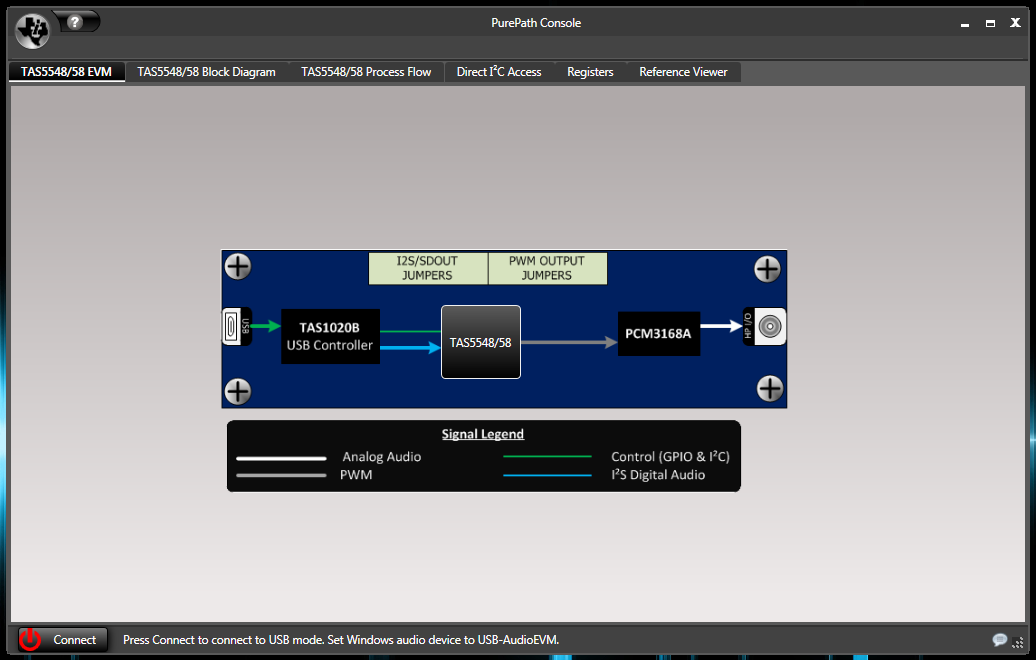Click the red power icon beside Connect
This screenshot has height=660, width=1036.
point(29,639)
